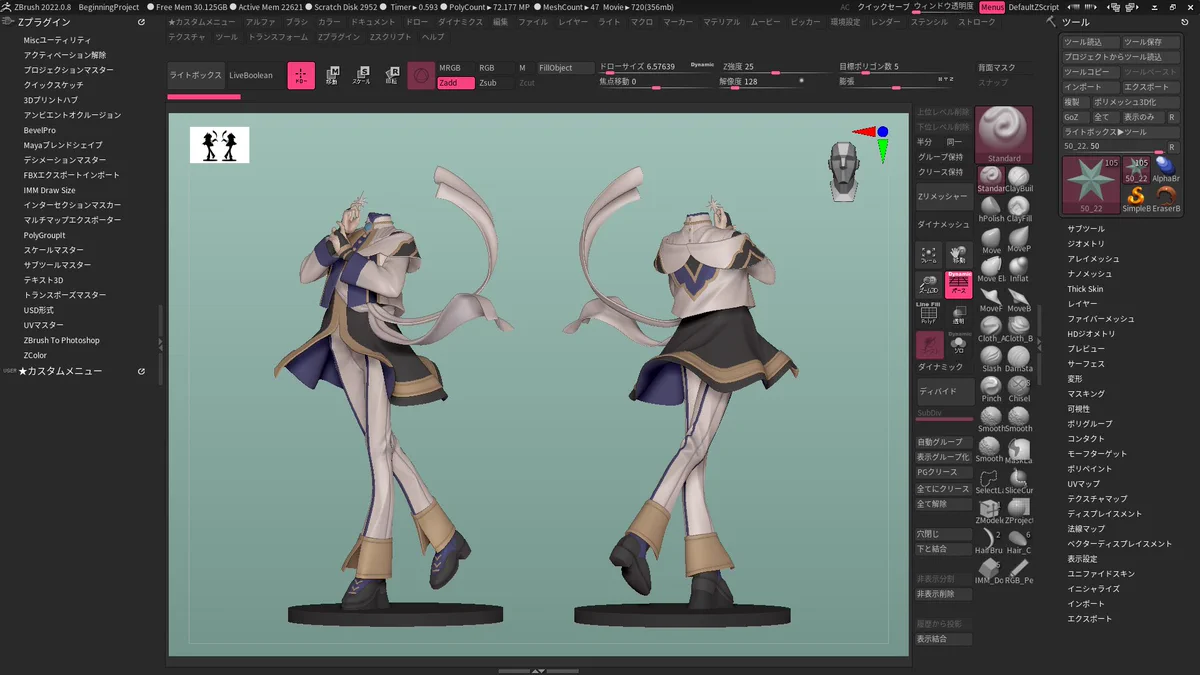Screen dimensions: 1200x675
Task: Click the head orientation thumbnail in the viewport
Action: 845,168
